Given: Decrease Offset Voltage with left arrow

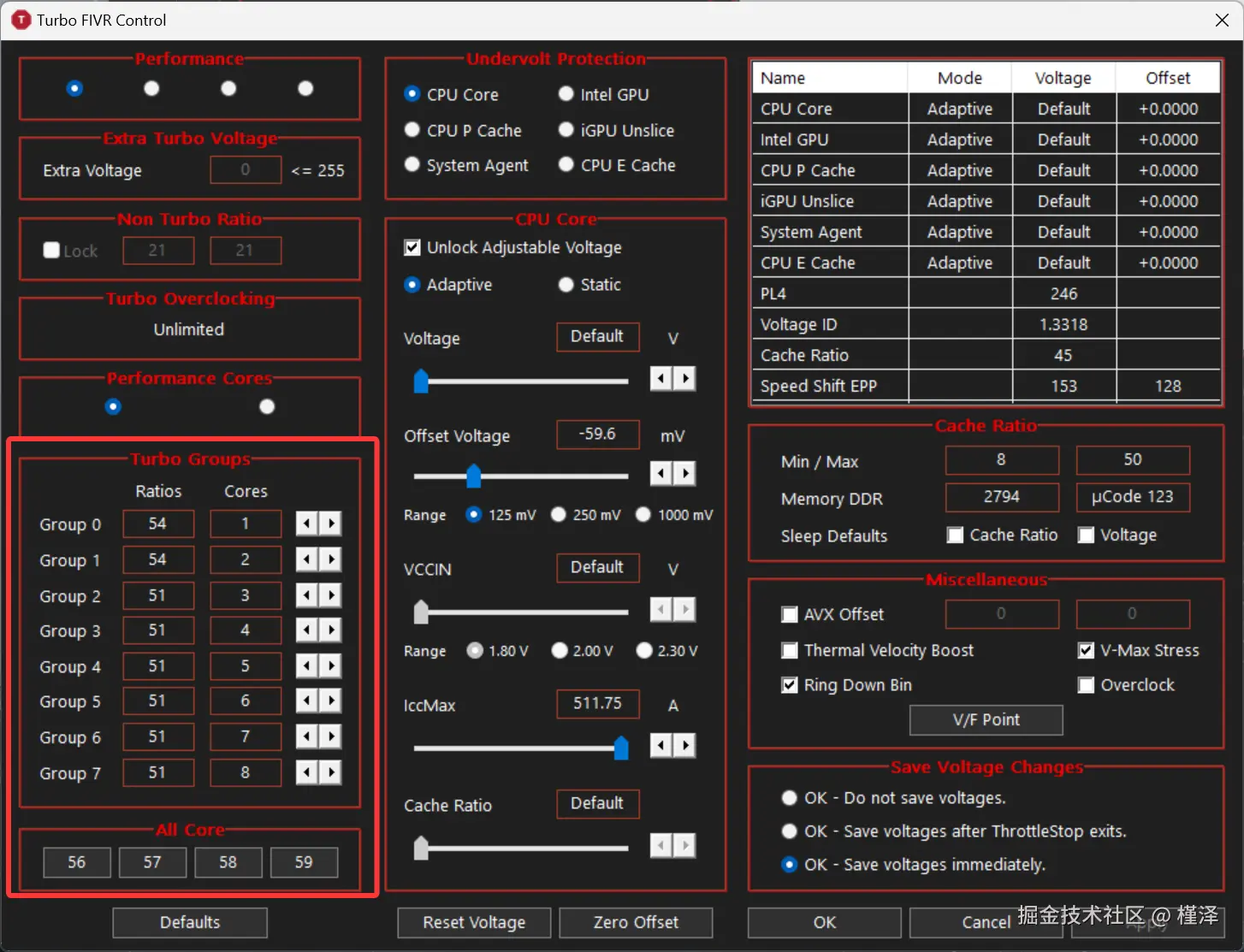Looking at the screenshot, I should pos(661,473).
